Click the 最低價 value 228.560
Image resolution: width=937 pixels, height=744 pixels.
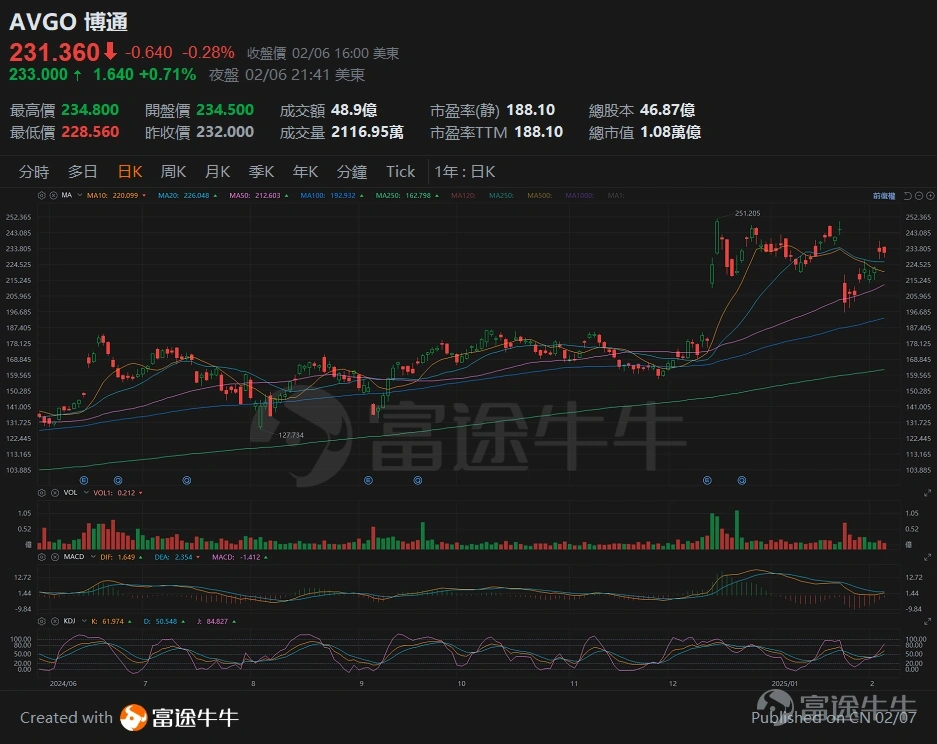(90, 132)
